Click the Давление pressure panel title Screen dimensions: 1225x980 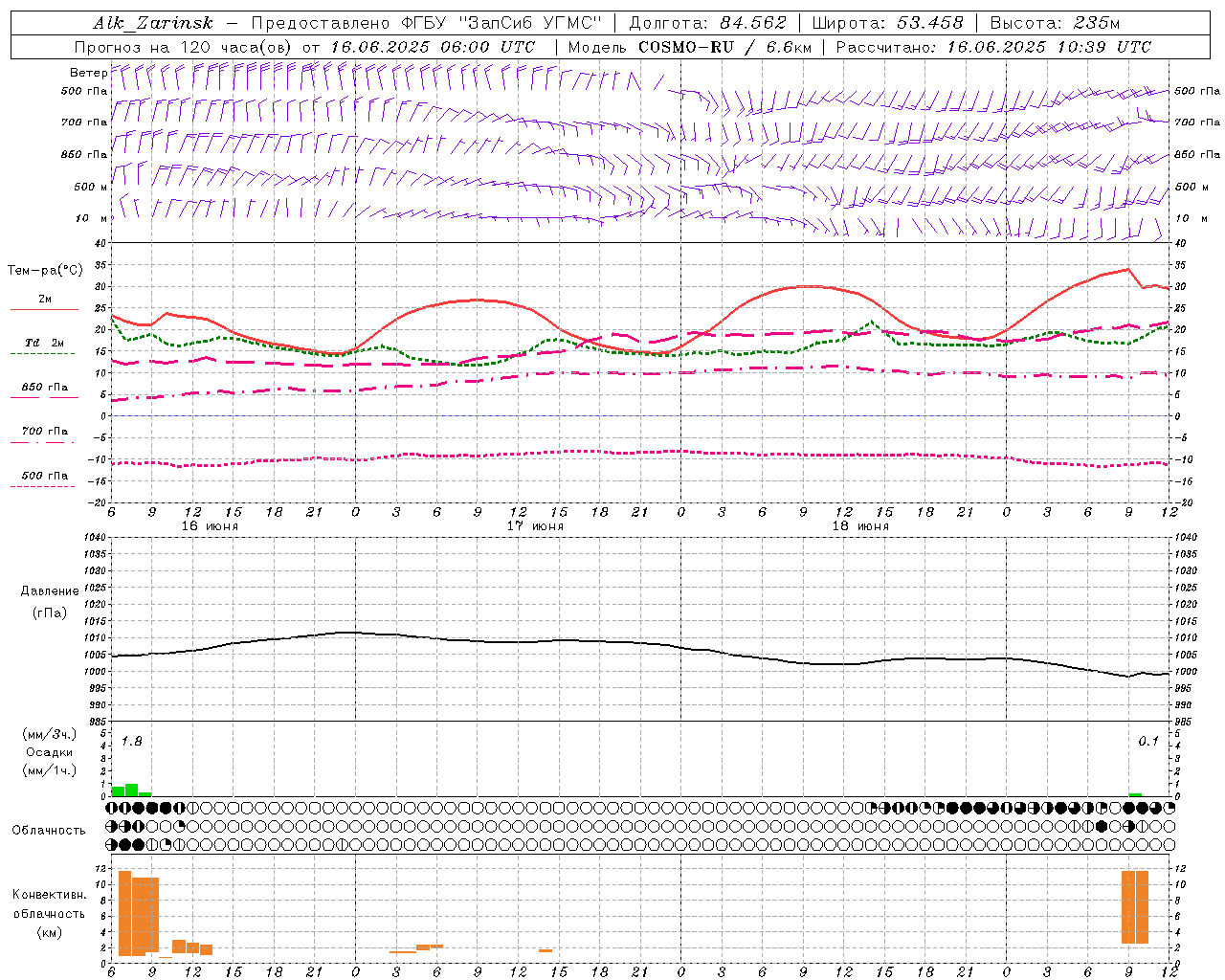pos(50,591)
